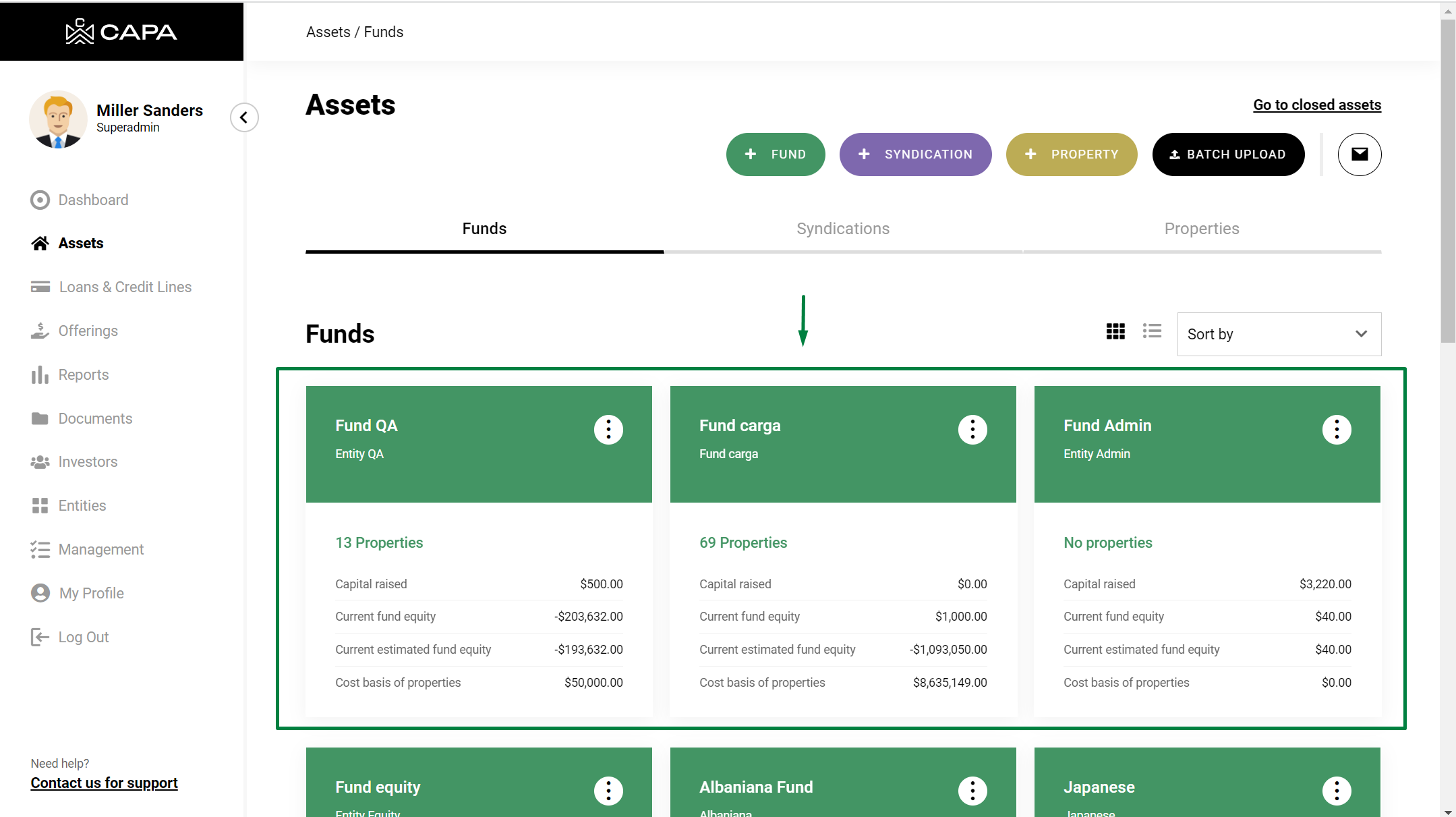Click Go to closed assets link
The image size is (1456, 817).
pos(1316,105)
